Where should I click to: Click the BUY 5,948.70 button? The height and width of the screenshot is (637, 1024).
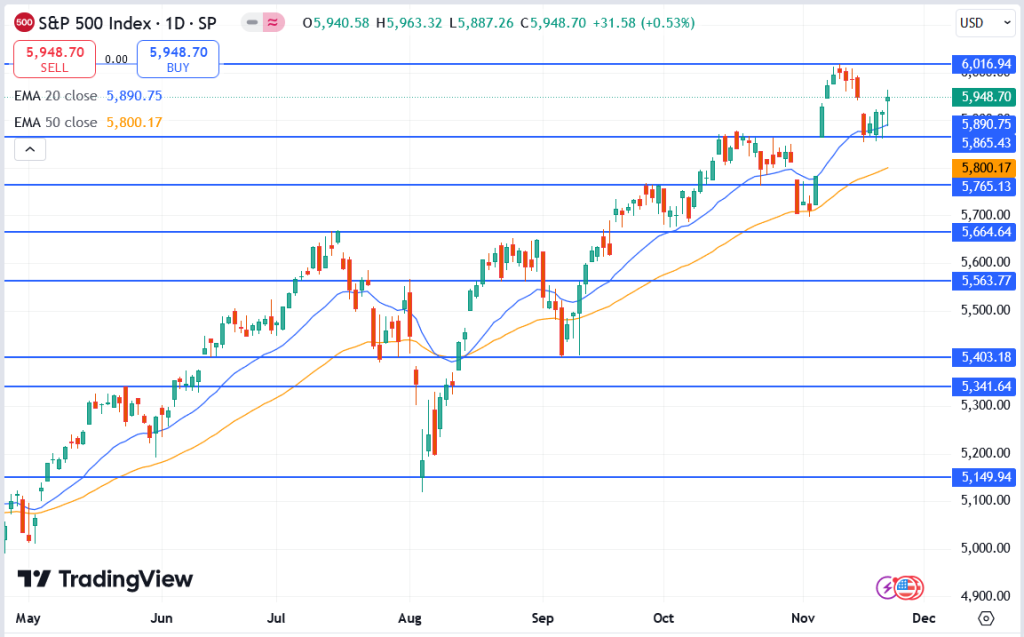pyautogui.click(x=178, y=59)
